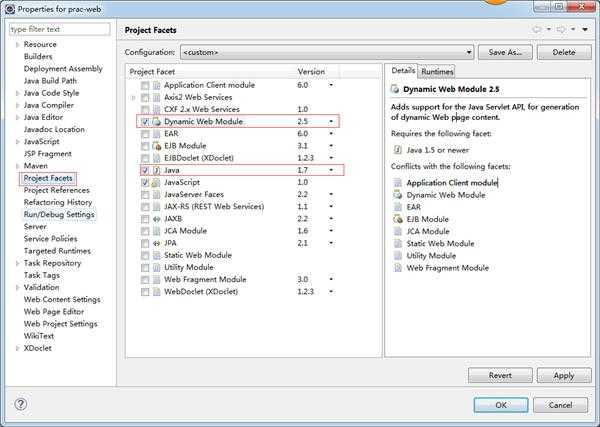Screen dimensions: 600x427
Task: Switch to the Details tab
Action: [403, 71]
